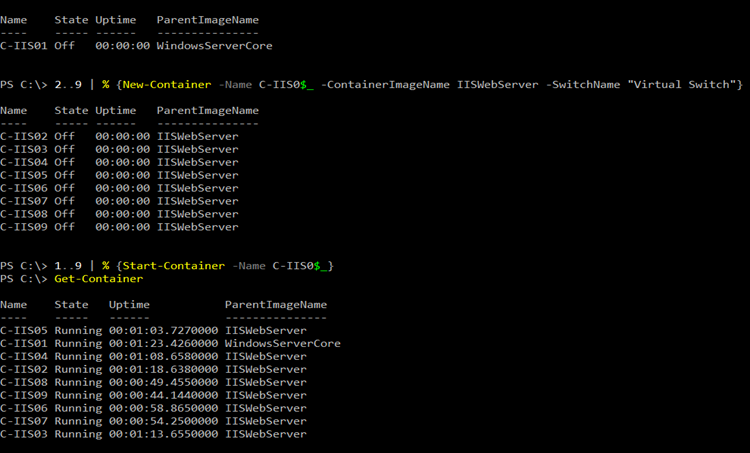This screenshot has width=750, height=453.
Task: Click the Get-Container command text
Action: [x=99, y=279]
